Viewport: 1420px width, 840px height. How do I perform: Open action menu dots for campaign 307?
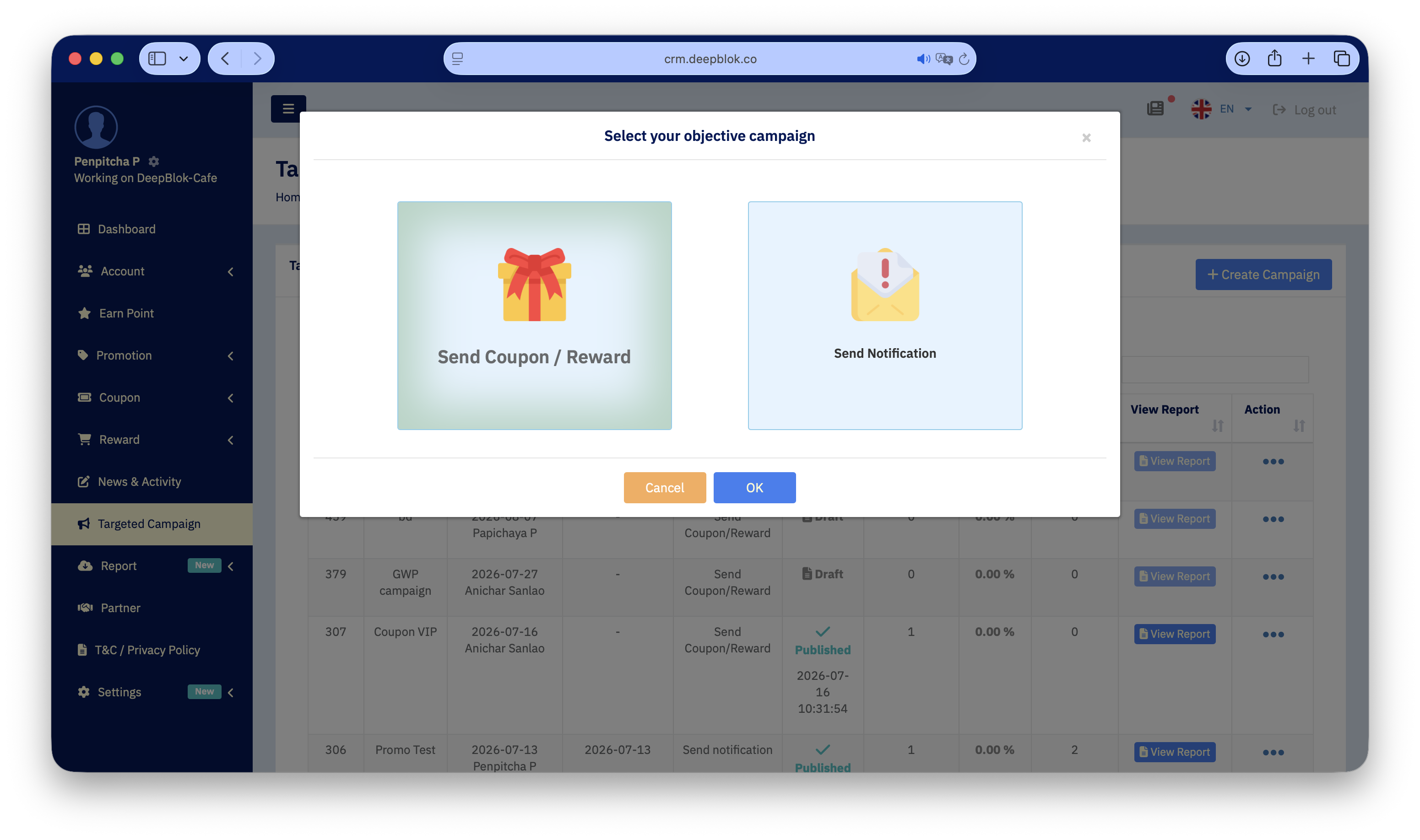1273,635
